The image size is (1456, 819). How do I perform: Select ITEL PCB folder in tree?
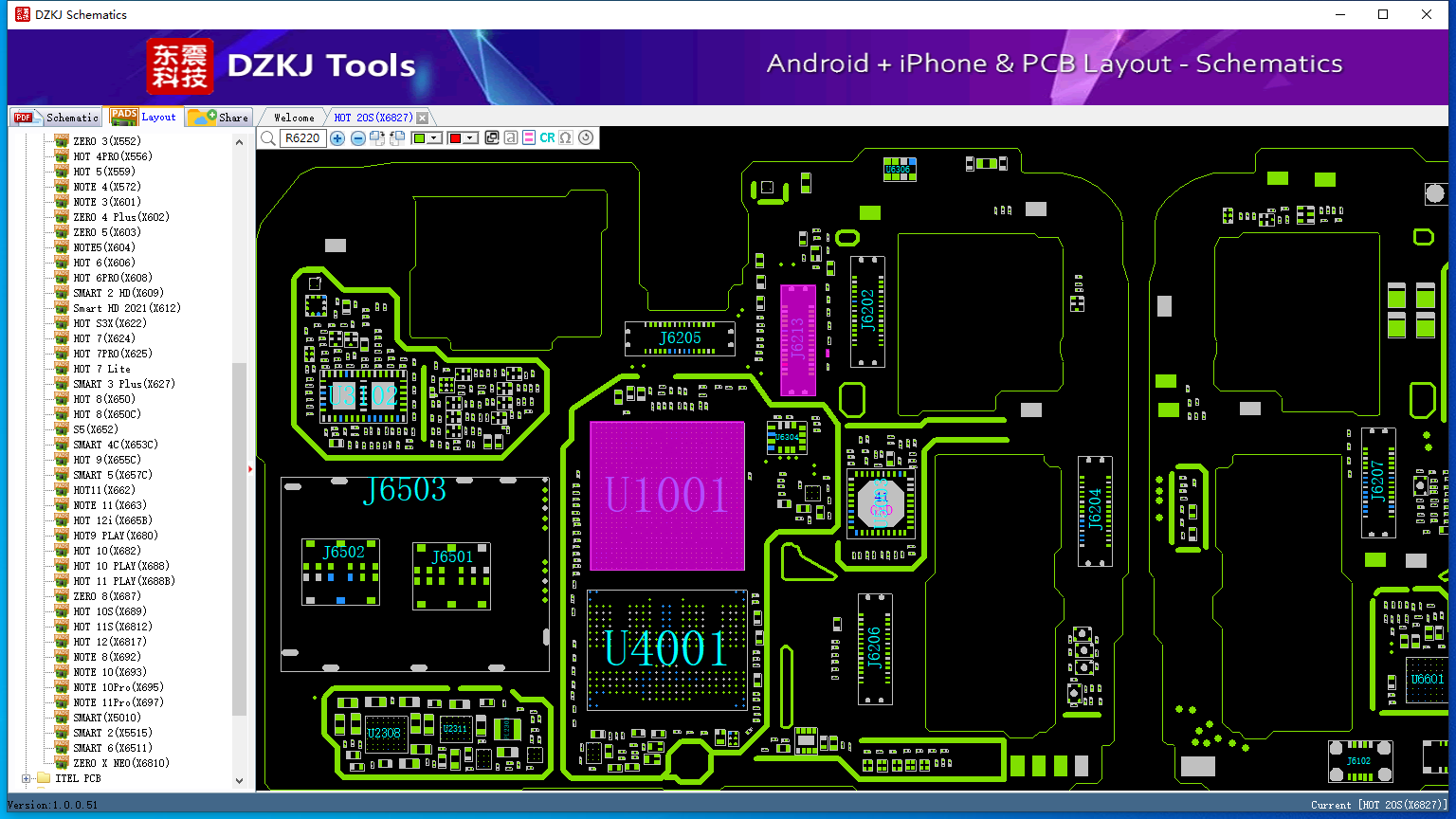click(x=78, y=778)
